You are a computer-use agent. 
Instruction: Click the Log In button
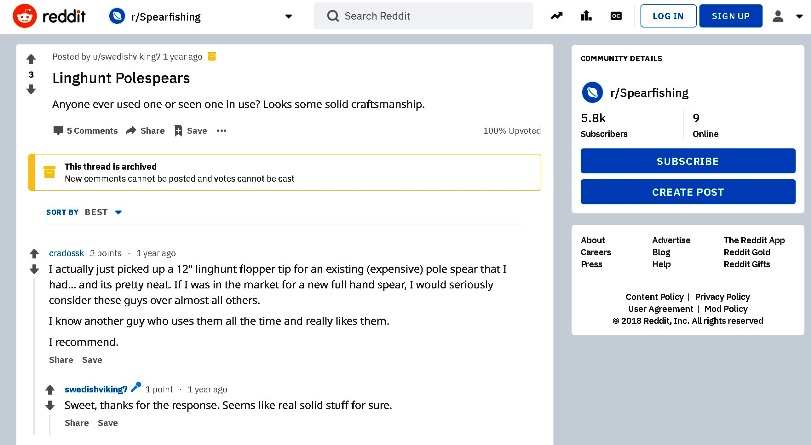668,16
